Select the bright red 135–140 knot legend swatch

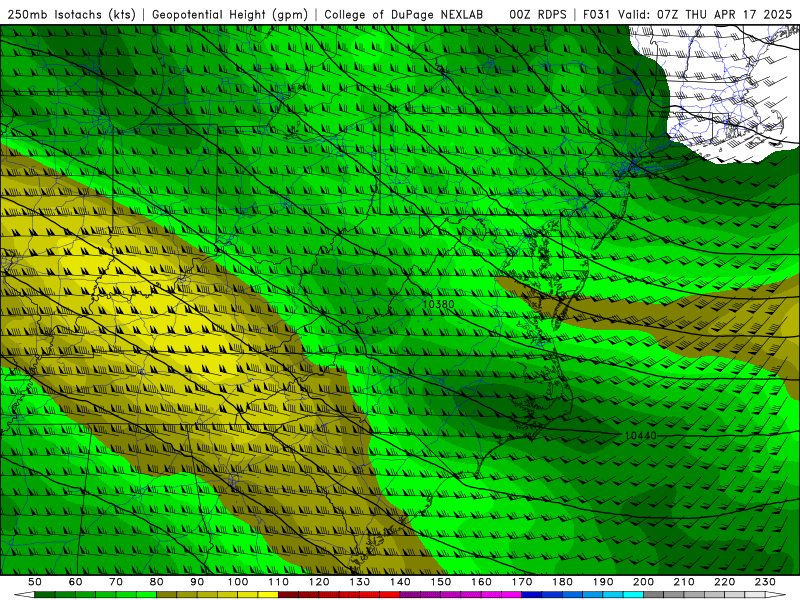pyautogui.click(x=390, y=594)
